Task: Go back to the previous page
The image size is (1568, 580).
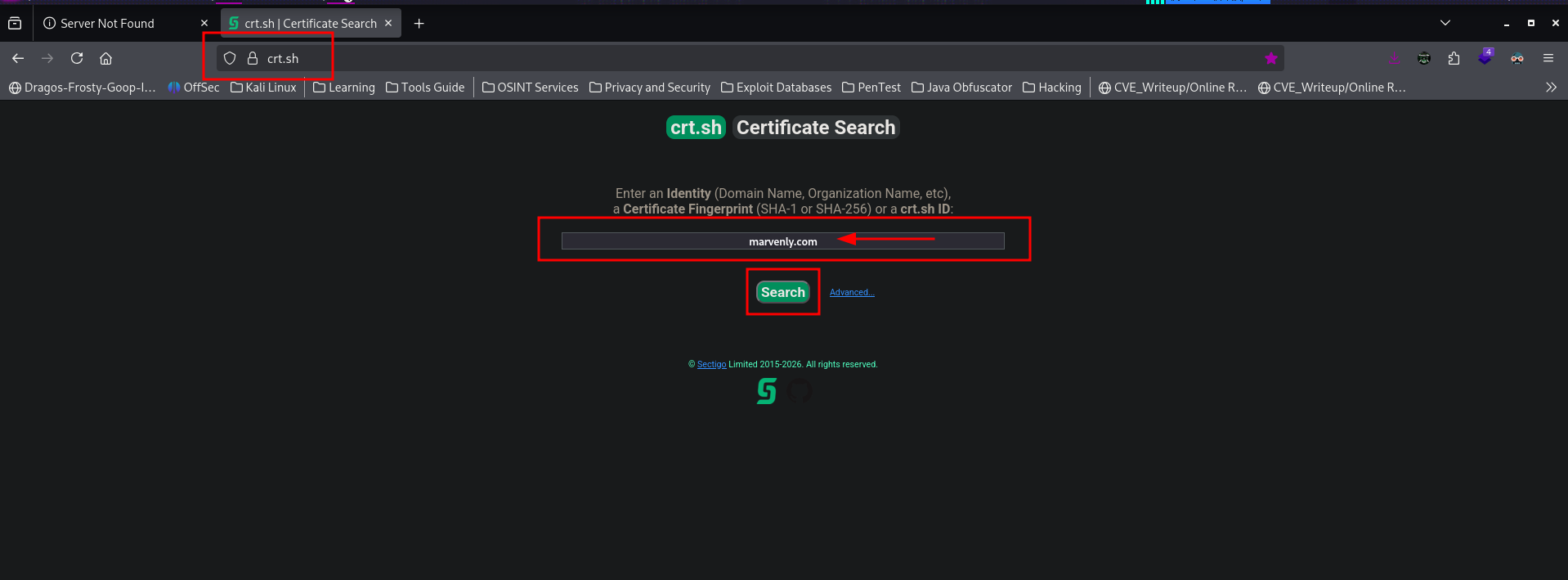Action: (18, 58)
